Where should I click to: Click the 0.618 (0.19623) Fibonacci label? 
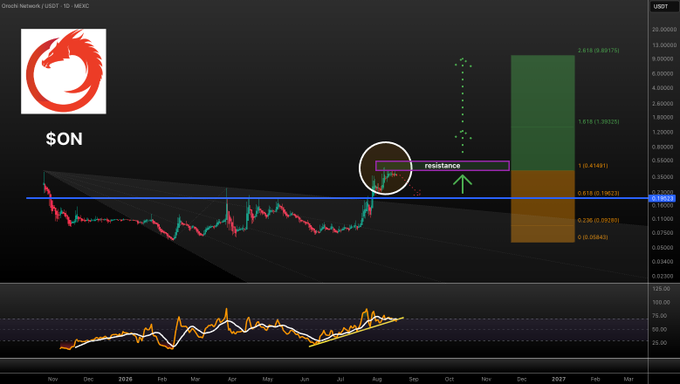pos(598,193)
